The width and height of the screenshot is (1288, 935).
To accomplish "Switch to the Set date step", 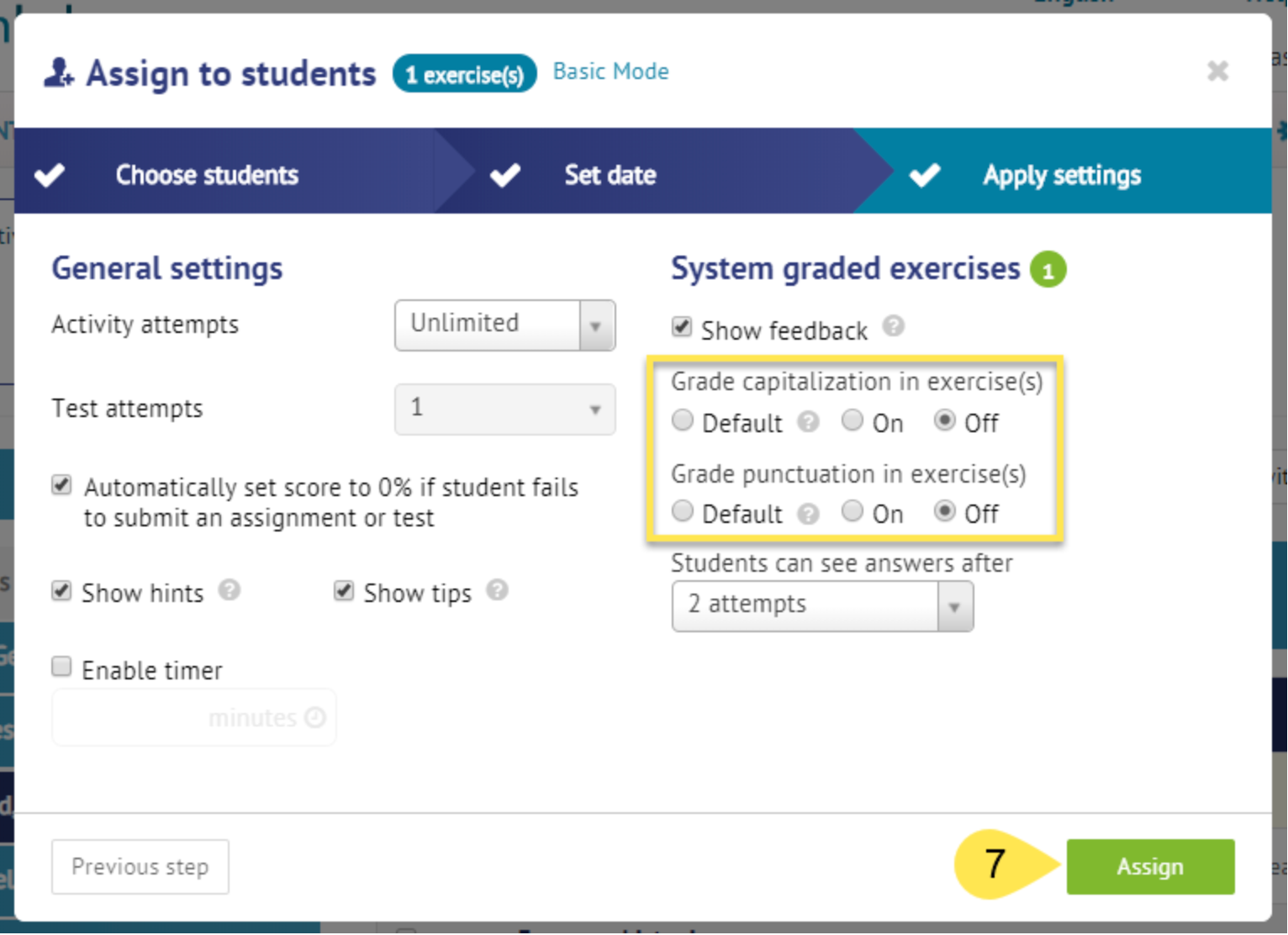I will point(610,175).
